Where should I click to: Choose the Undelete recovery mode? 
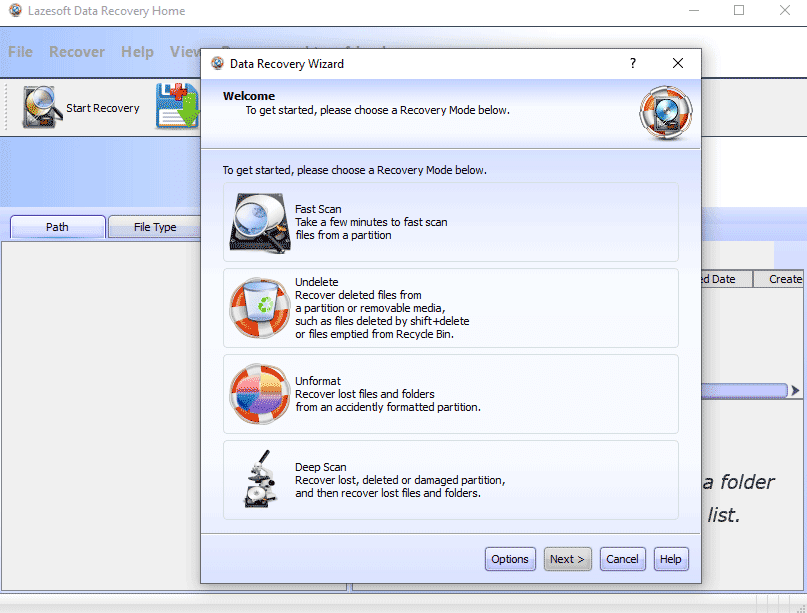pyautogui.click(x=451, y=308)
